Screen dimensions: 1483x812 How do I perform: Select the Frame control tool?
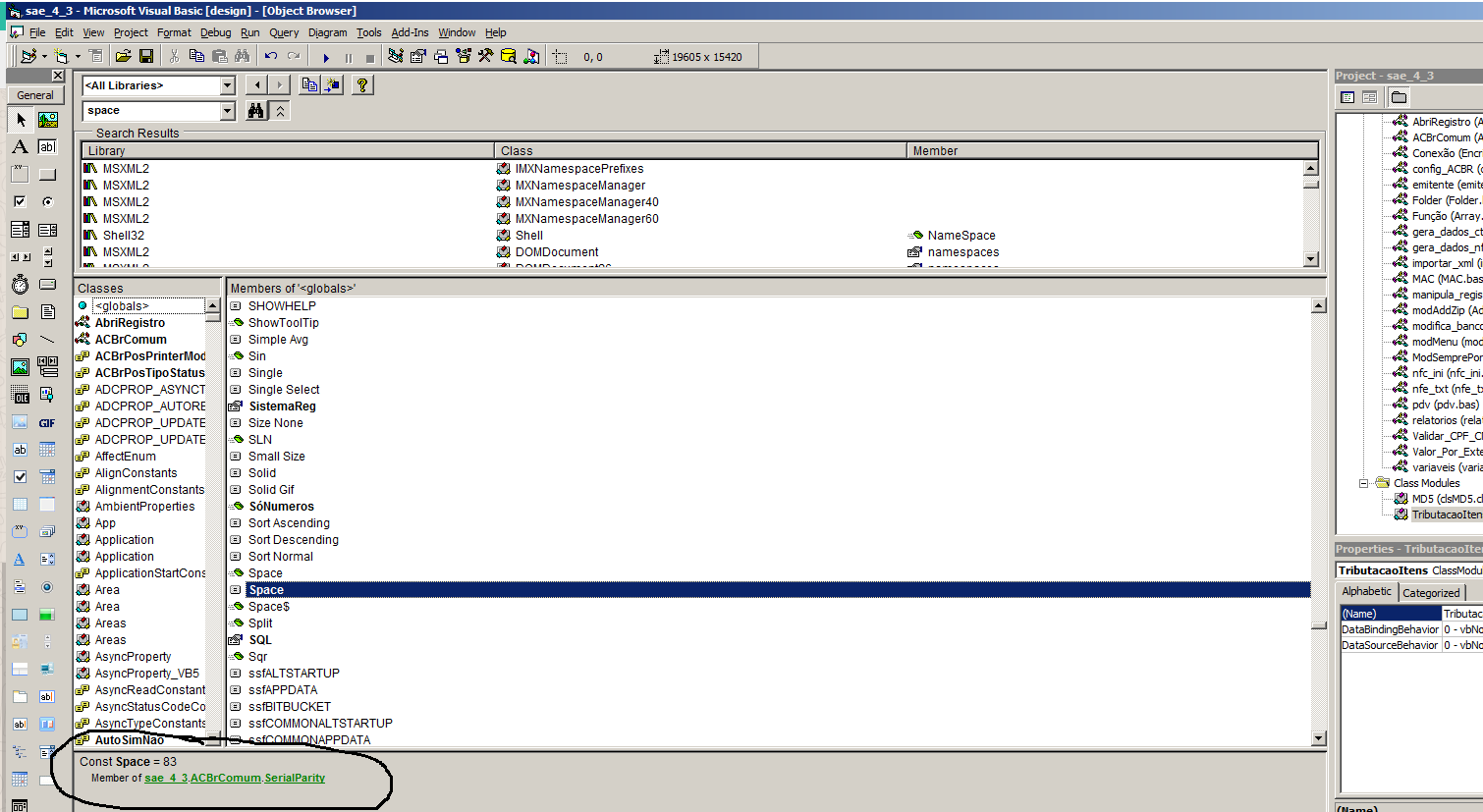coord(20,175)
